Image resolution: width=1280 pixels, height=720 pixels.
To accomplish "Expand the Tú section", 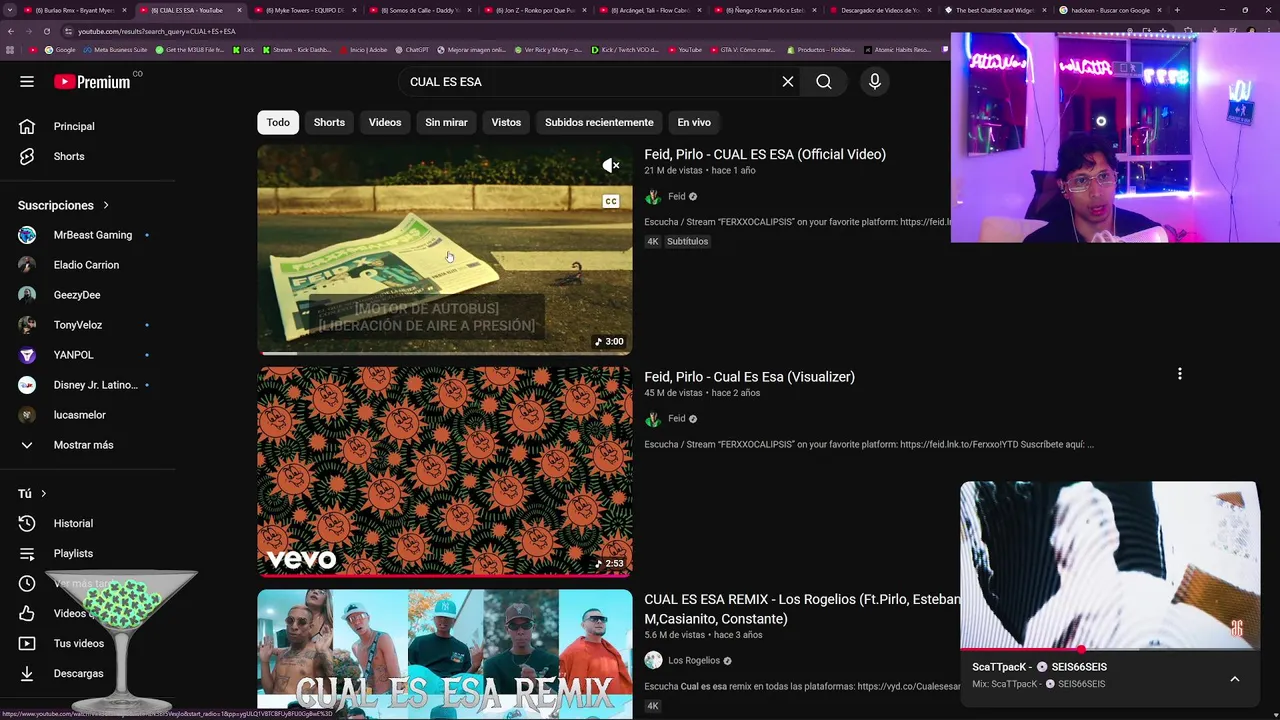I will [32, 494].
